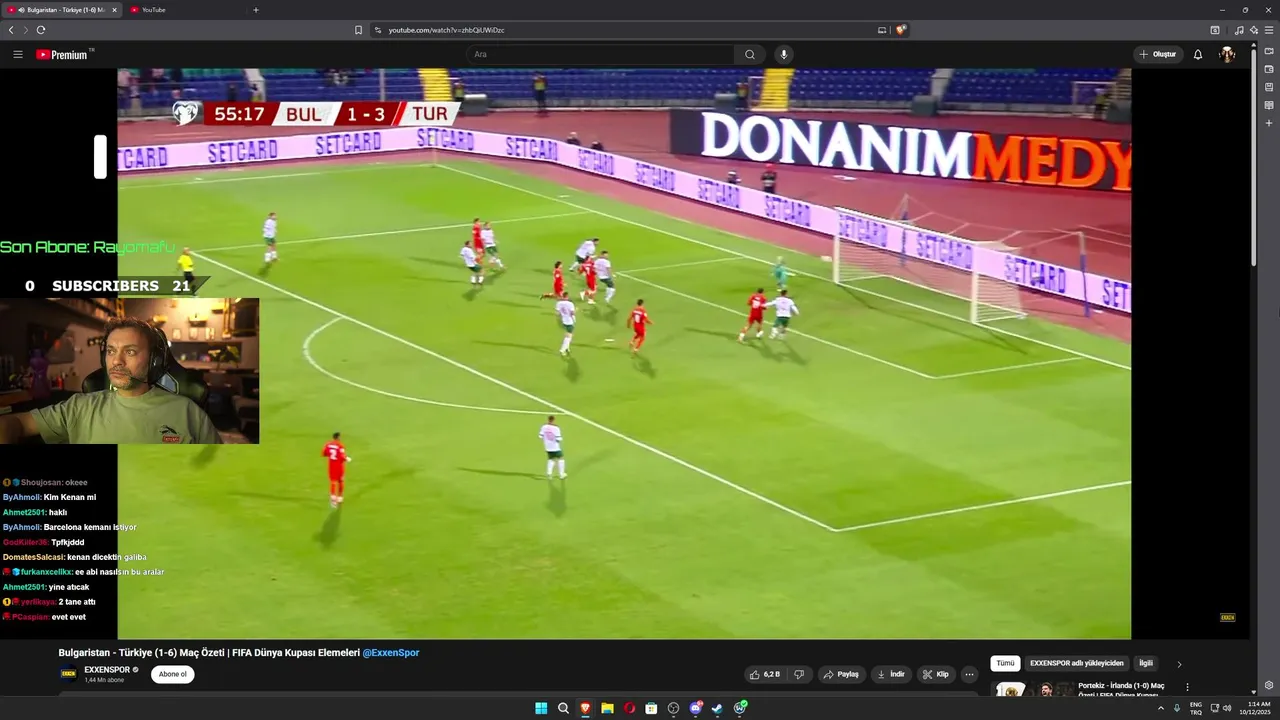Viewport: 1280px width, 720px height.
Task: Dislike the video
Action: click(799, 674)
